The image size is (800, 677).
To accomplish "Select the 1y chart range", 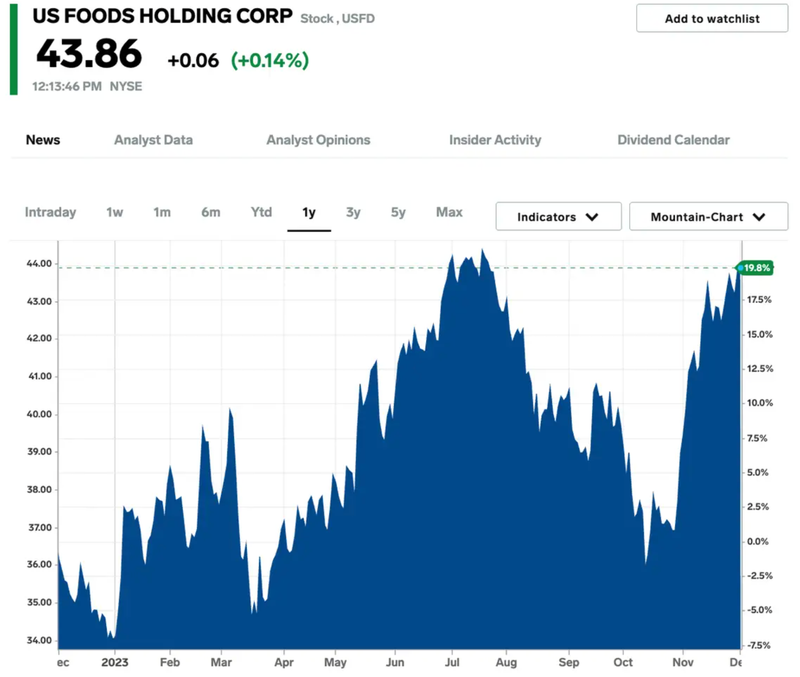I will click(309, 212).
